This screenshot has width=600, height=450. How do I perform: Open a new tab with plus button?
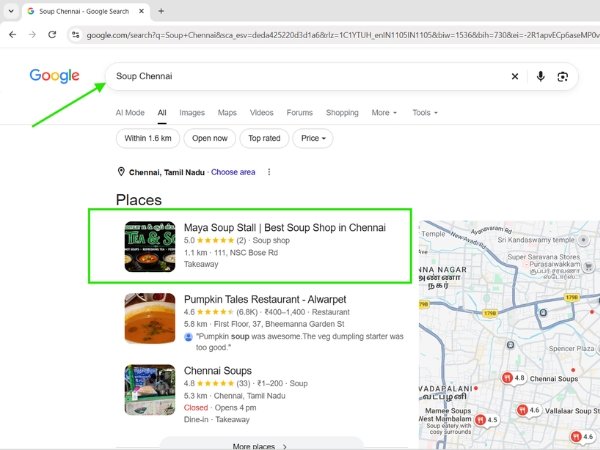[x=161, y=11]
